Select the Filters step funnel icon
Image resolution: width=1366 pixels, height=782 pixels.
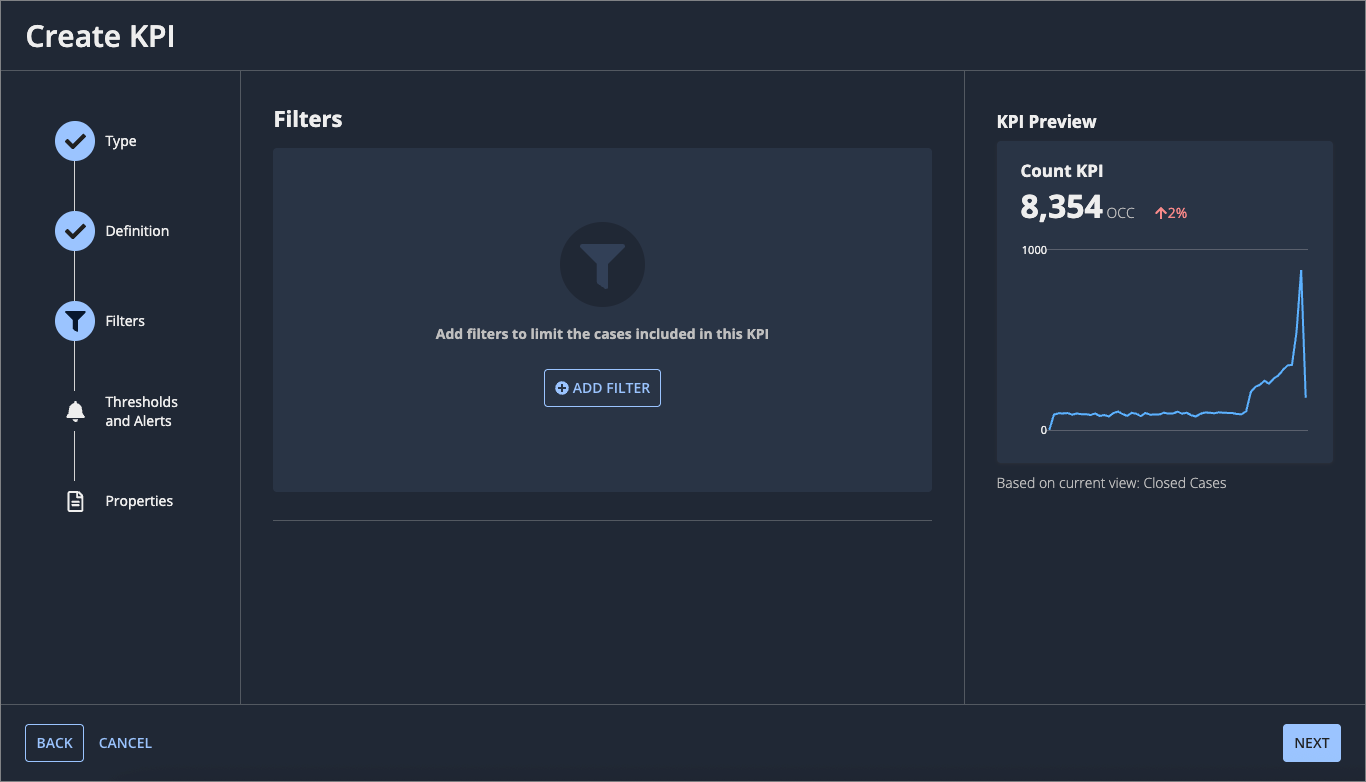[75, 321]
